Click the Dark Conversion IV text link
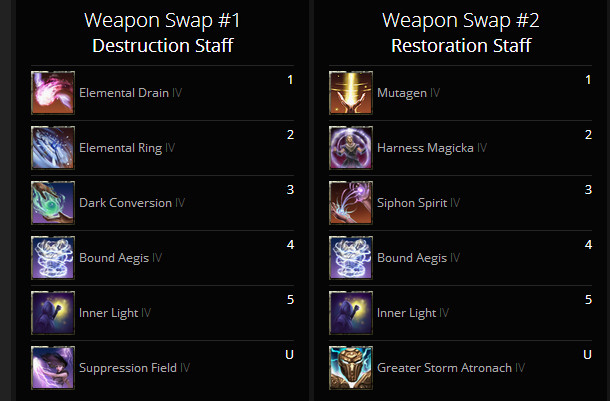The width and height of the screenshot is (610, 401). click(x=132, y=203)
